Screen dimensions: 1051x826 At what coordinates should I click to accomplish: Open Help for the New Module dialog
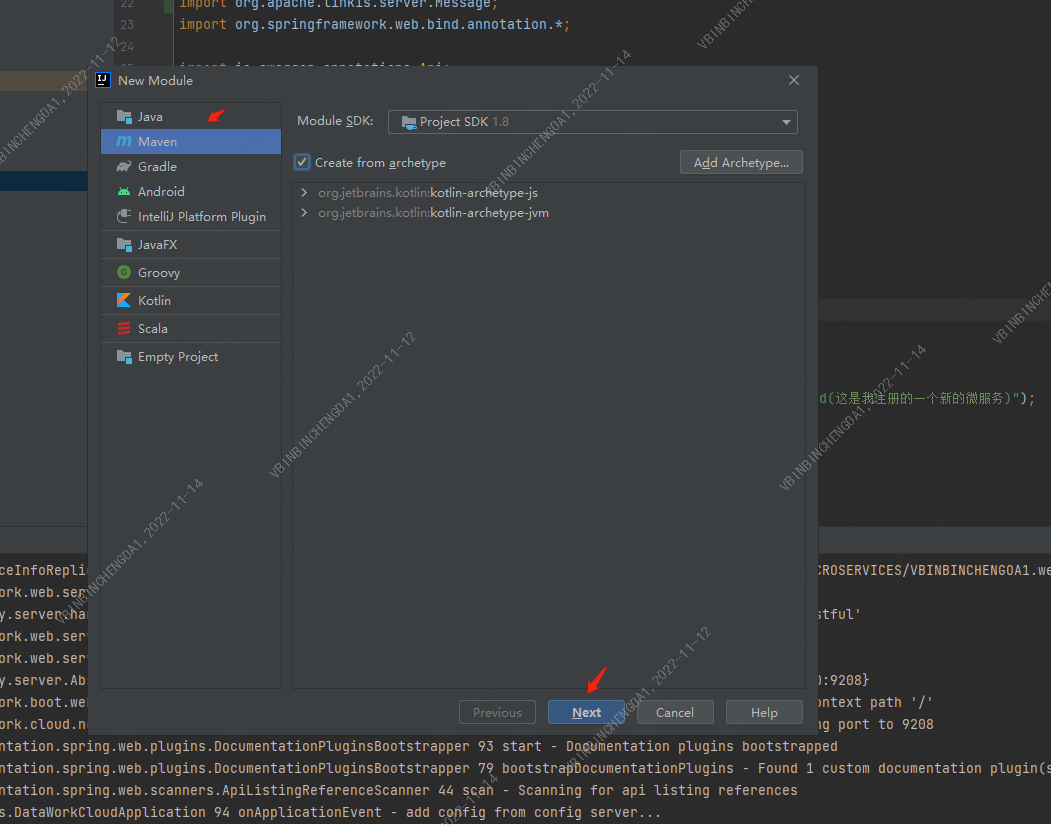pyautogui.click(x=764, y=712)
